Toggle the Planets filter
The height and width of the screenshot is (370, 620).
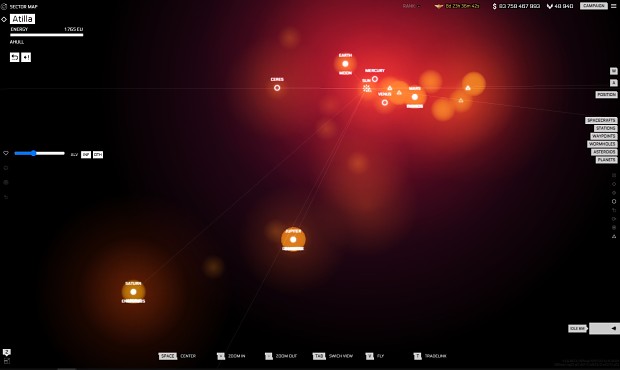pos(607,160)
